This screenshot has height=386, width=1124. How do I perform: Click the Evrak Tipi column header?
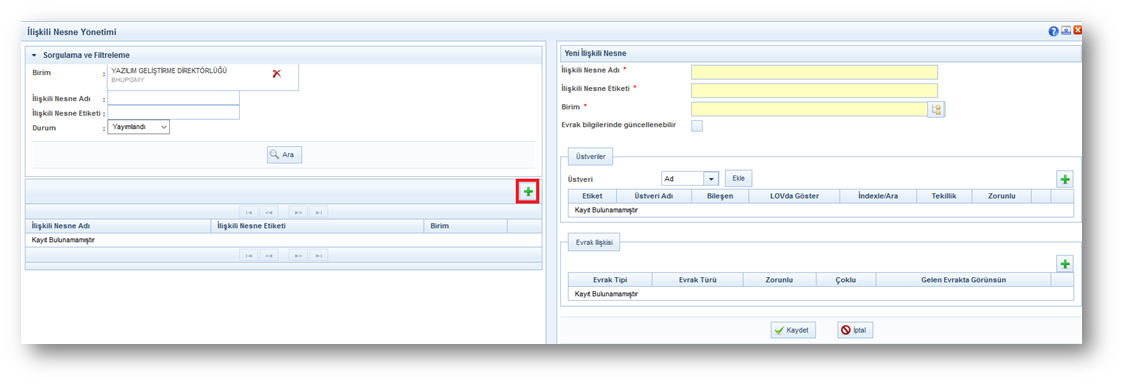click(x=611, y=280)
